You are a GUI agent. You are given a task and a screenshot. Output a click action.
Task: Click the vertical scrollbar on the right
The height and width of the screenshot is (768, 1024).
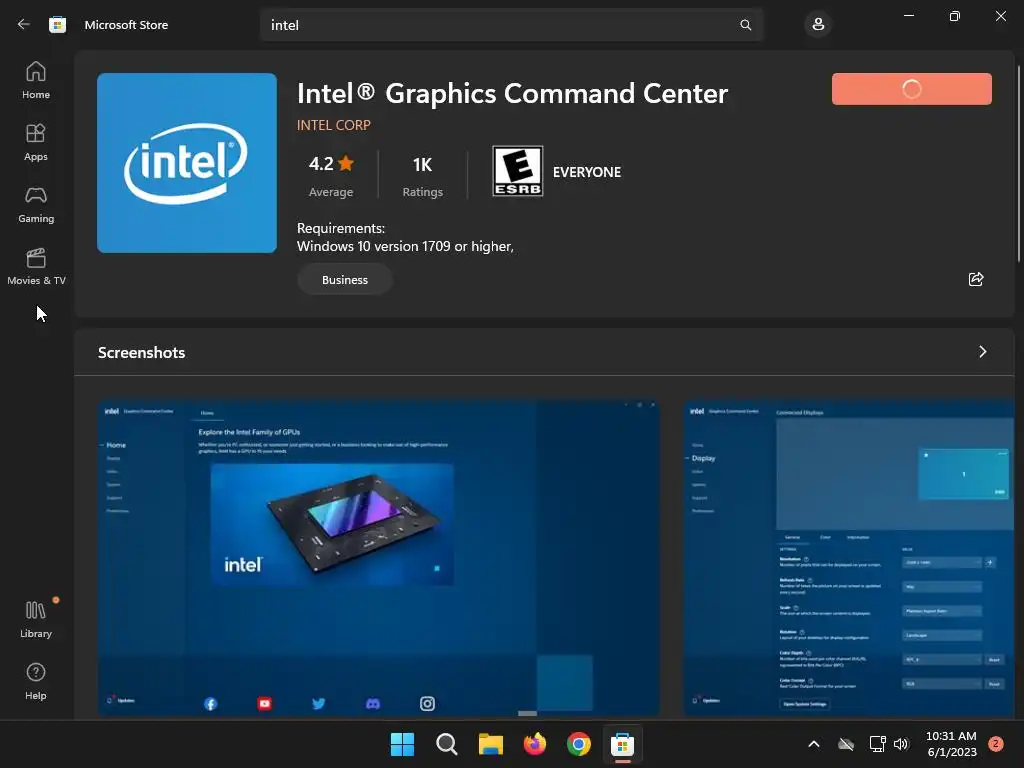(1019, 163)
